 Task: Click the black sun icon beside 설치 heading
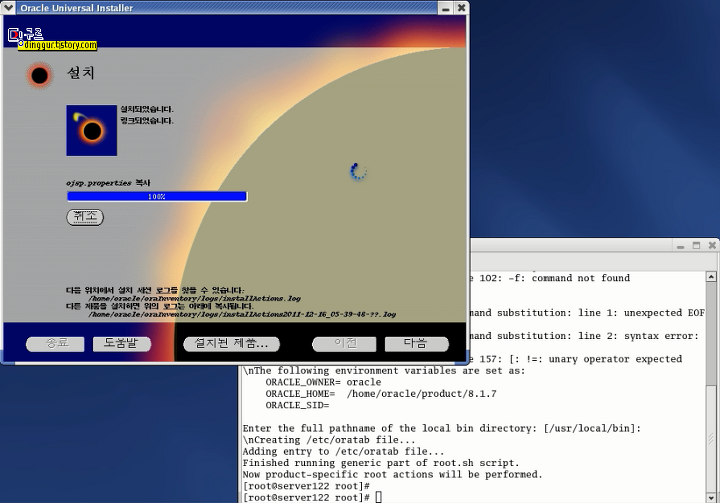point(39,75)
